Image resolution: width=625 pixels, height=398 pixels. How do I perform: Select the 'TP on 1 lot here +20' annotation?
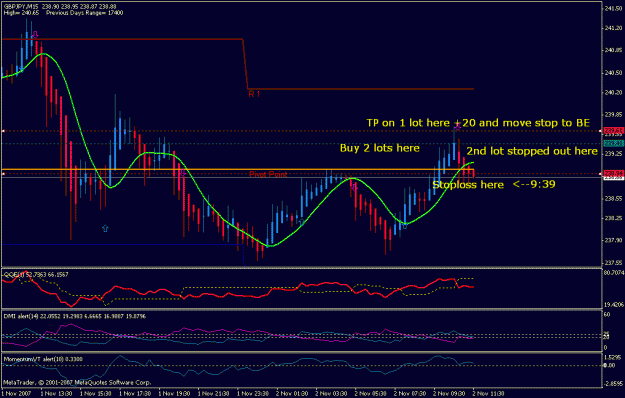point(421,123)
